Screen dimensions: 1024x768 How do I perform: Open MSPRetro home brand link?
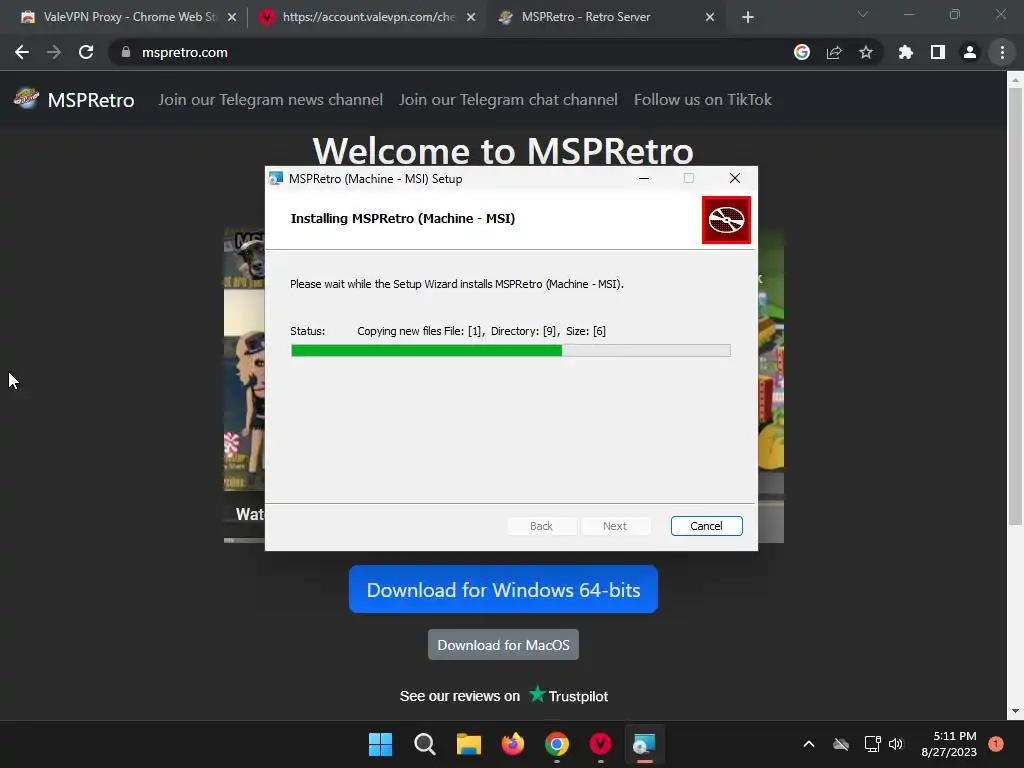[91, 100]
